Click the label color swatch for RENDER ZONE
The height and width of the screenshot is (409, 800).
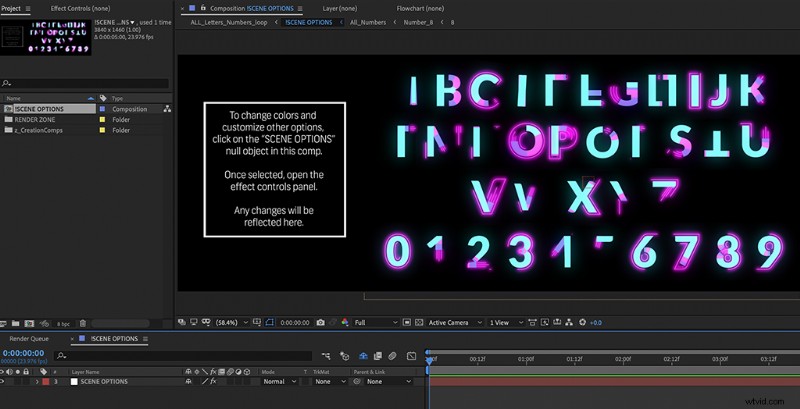102,120
